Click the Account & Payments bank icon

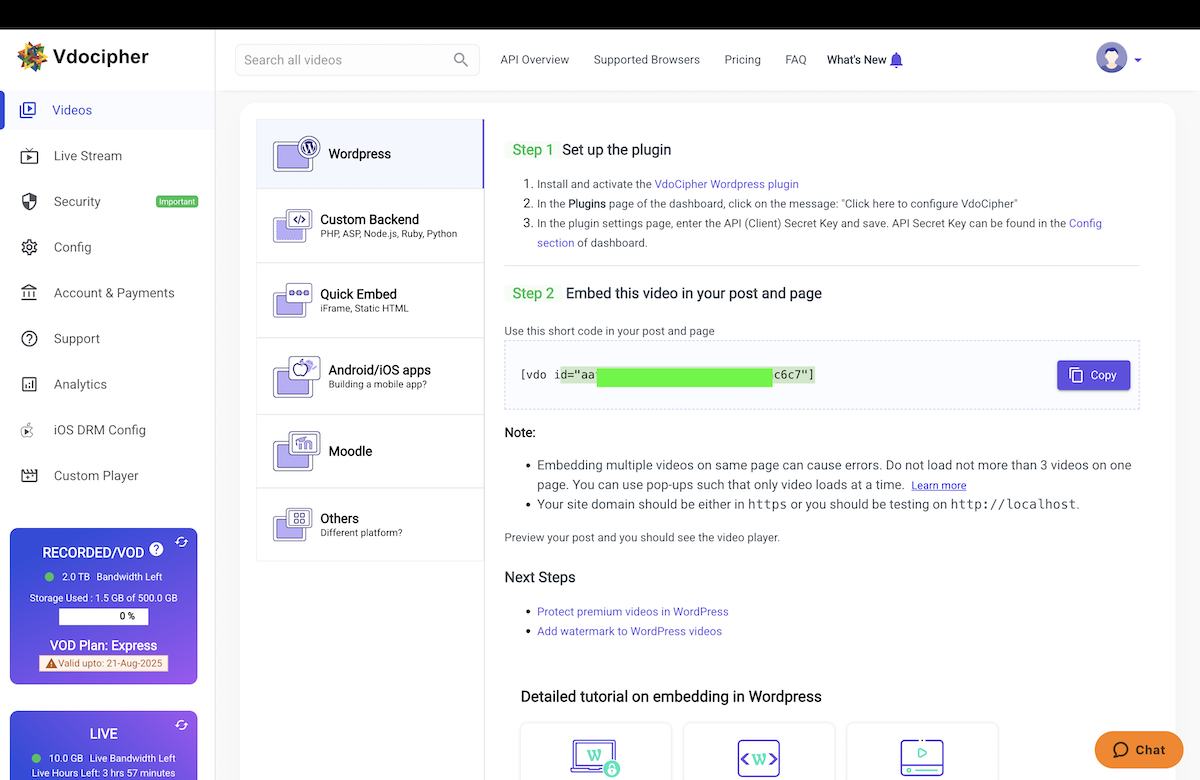pyautogui.click(x=30, y=293)
